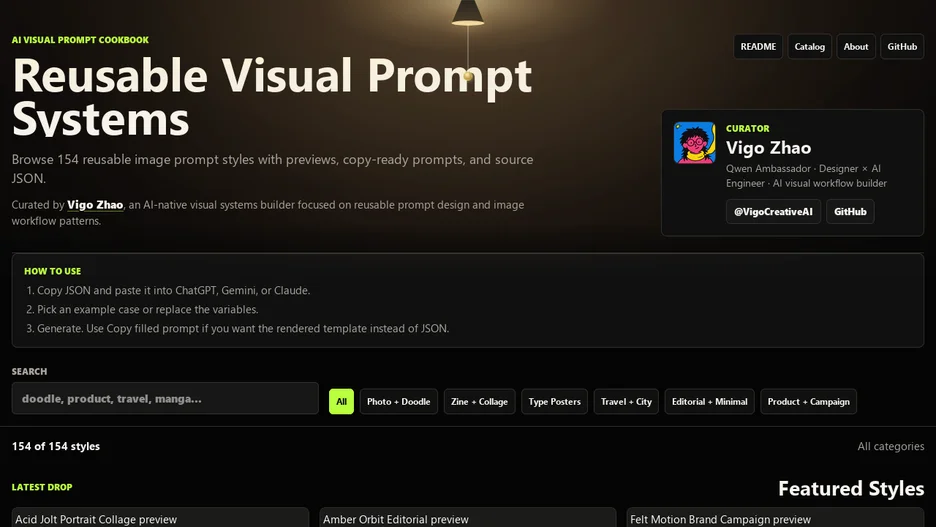This screenshot has height=527, width=936.
Task: Filter by Product + Campaign category
Action: (809, 402)
